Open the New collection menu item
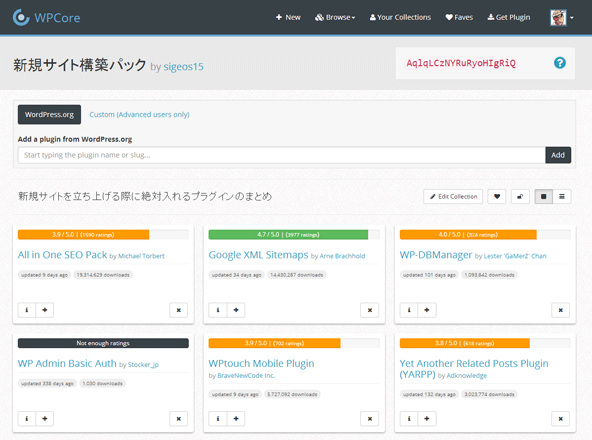The image size is (592, 440). pyautogui.click(x=288, y=17)
